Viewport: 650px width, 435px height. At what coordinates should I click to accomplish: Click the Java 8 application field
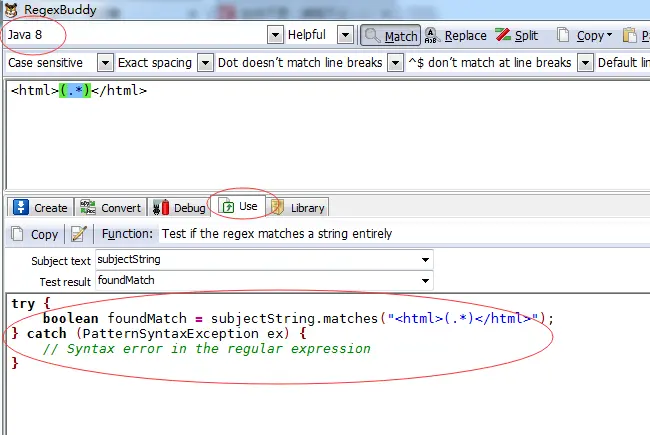[135, 35]
